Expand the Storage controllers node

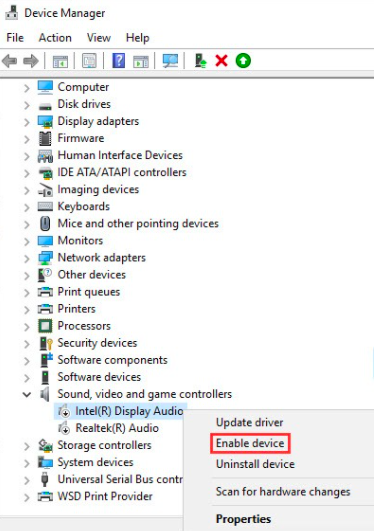tap(27, 446)
